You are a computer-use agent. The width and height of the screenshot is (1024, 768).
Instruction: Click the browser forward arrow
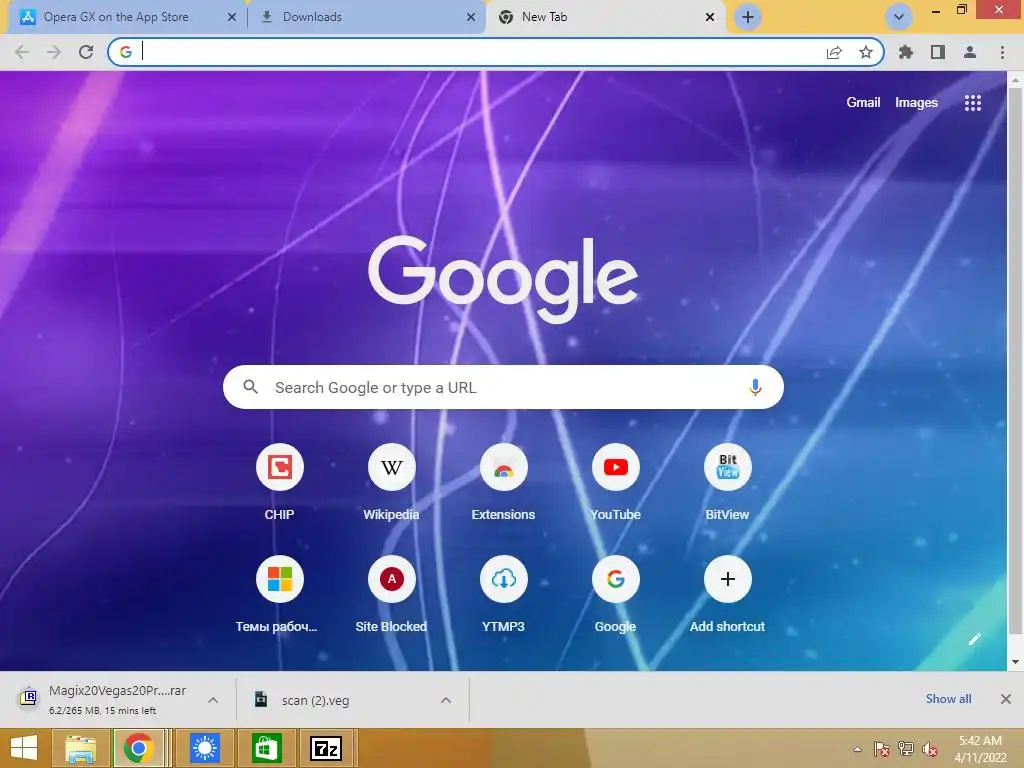(x=54, y=52)
